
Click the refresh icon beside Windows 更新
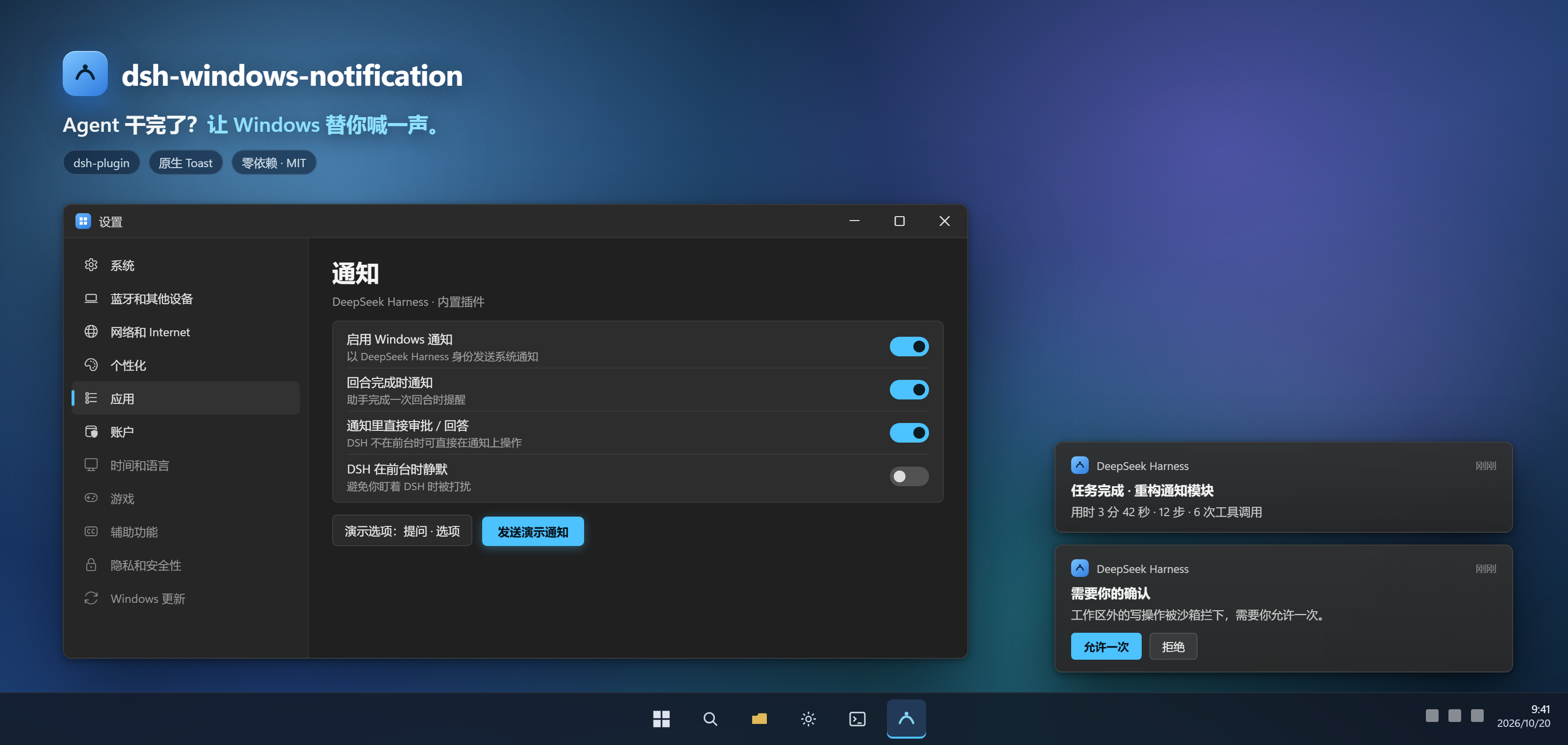[91, 598]
